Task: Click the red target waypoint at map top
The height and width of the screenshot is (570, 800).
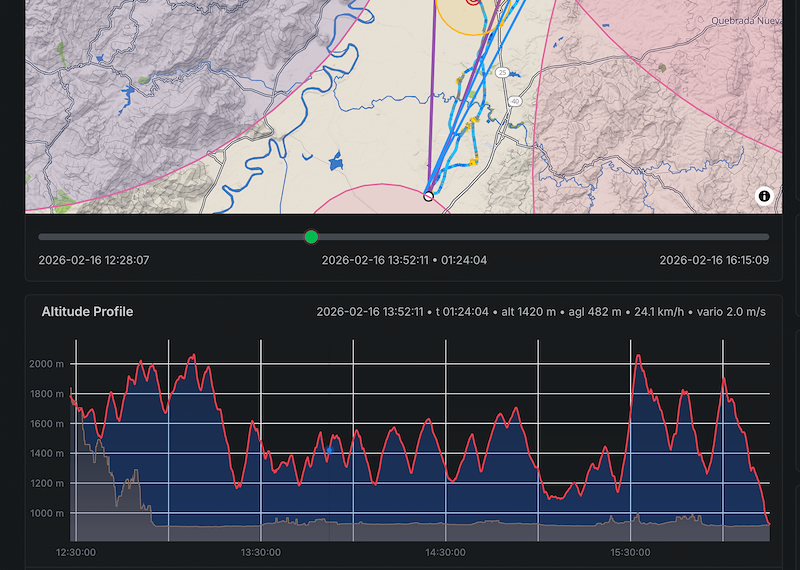Action: [473, 2]
